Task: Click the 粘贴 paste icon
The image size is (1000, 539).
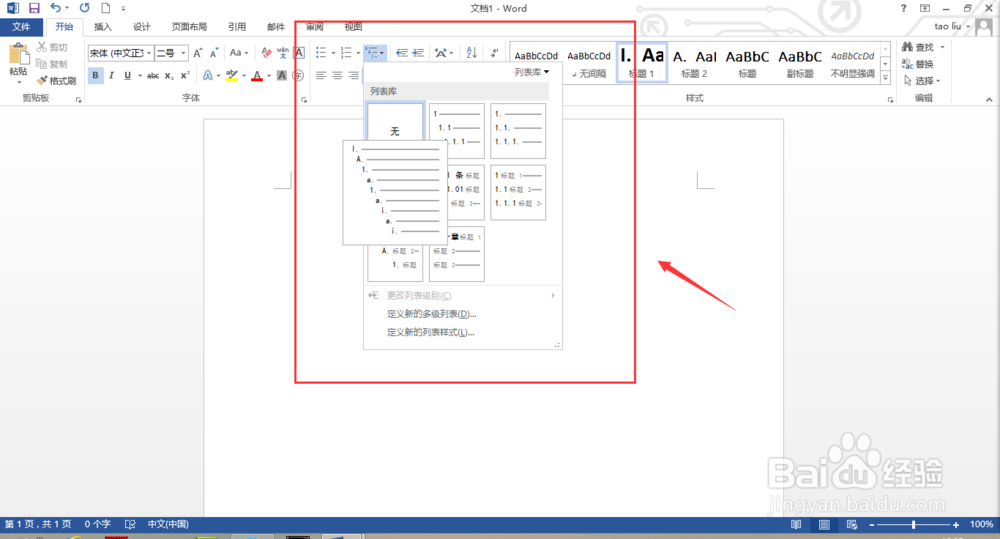Action: (18, 54)
